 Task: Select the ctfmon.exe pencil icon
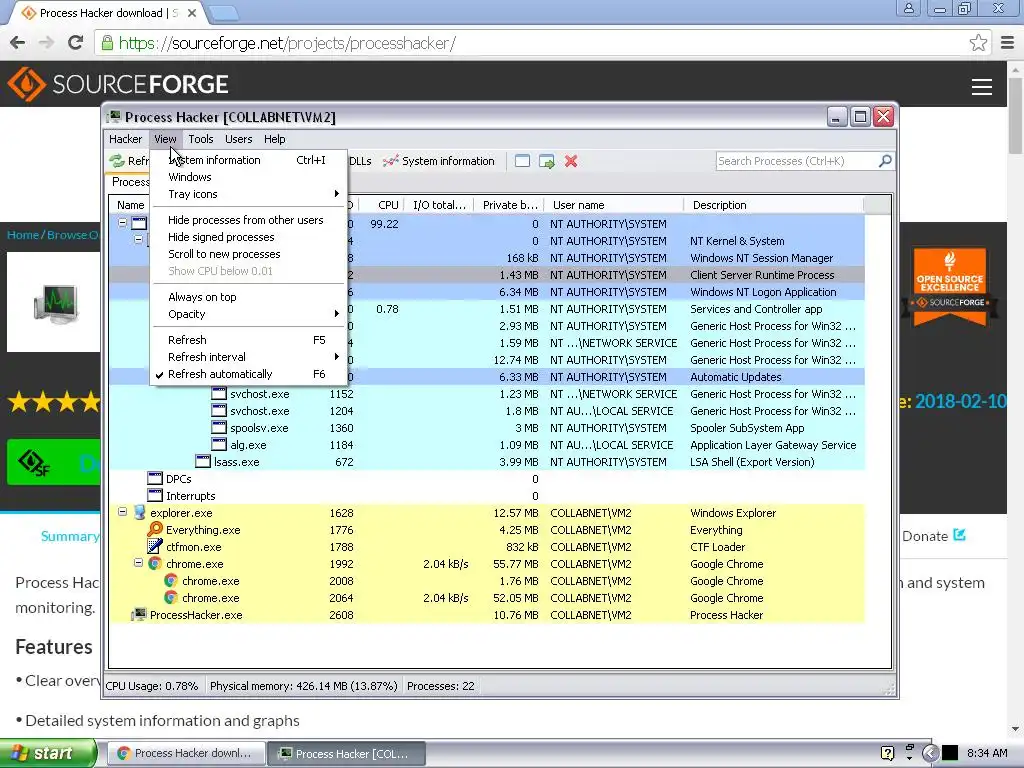point(155,547)
